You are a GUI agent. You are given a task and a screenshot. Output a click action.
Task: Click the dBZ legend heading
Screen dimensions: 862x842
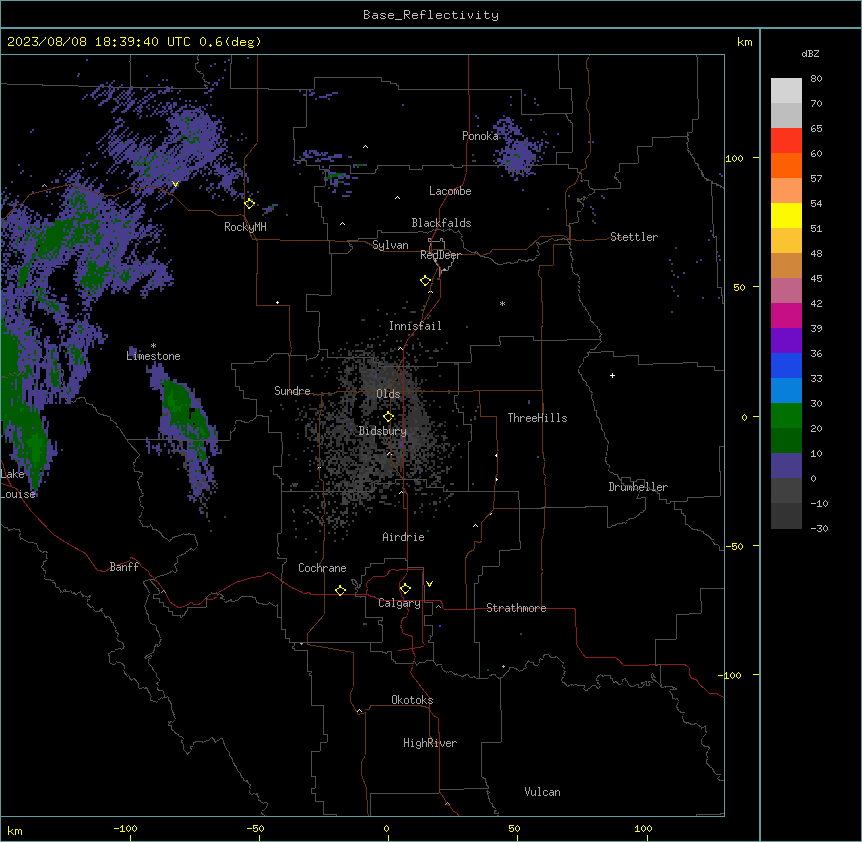(x=810, y=53)
